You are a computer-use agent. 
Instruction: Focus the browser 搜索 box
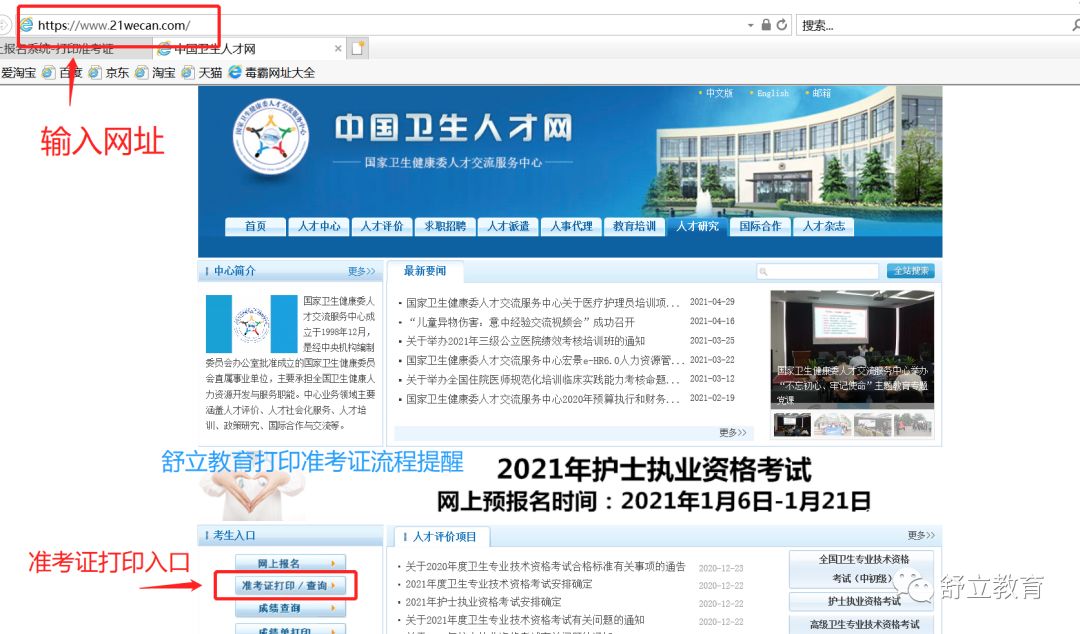(x=933, y=25)
